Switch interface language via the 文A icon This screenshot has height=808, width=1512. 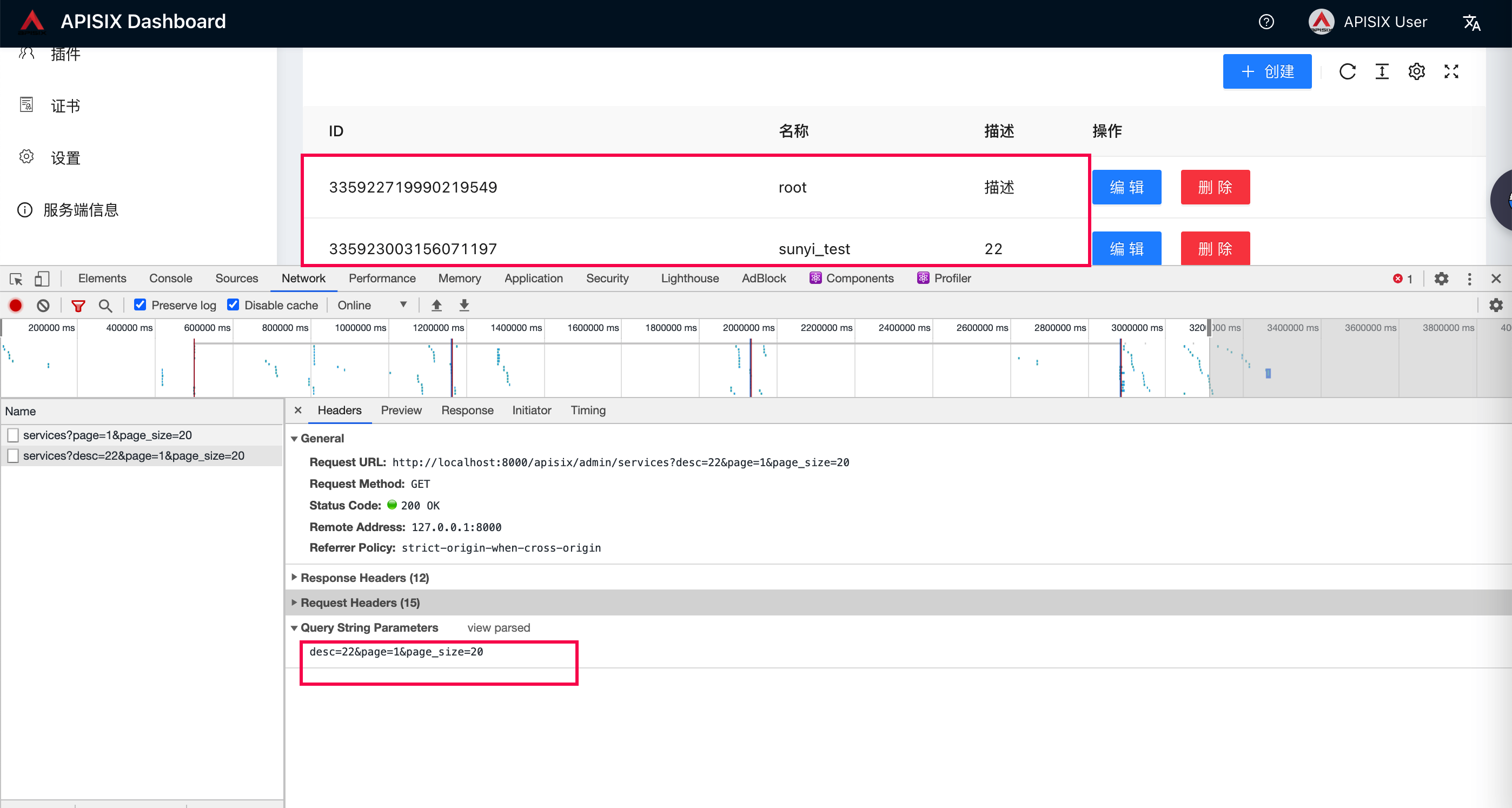[1473, 22]
